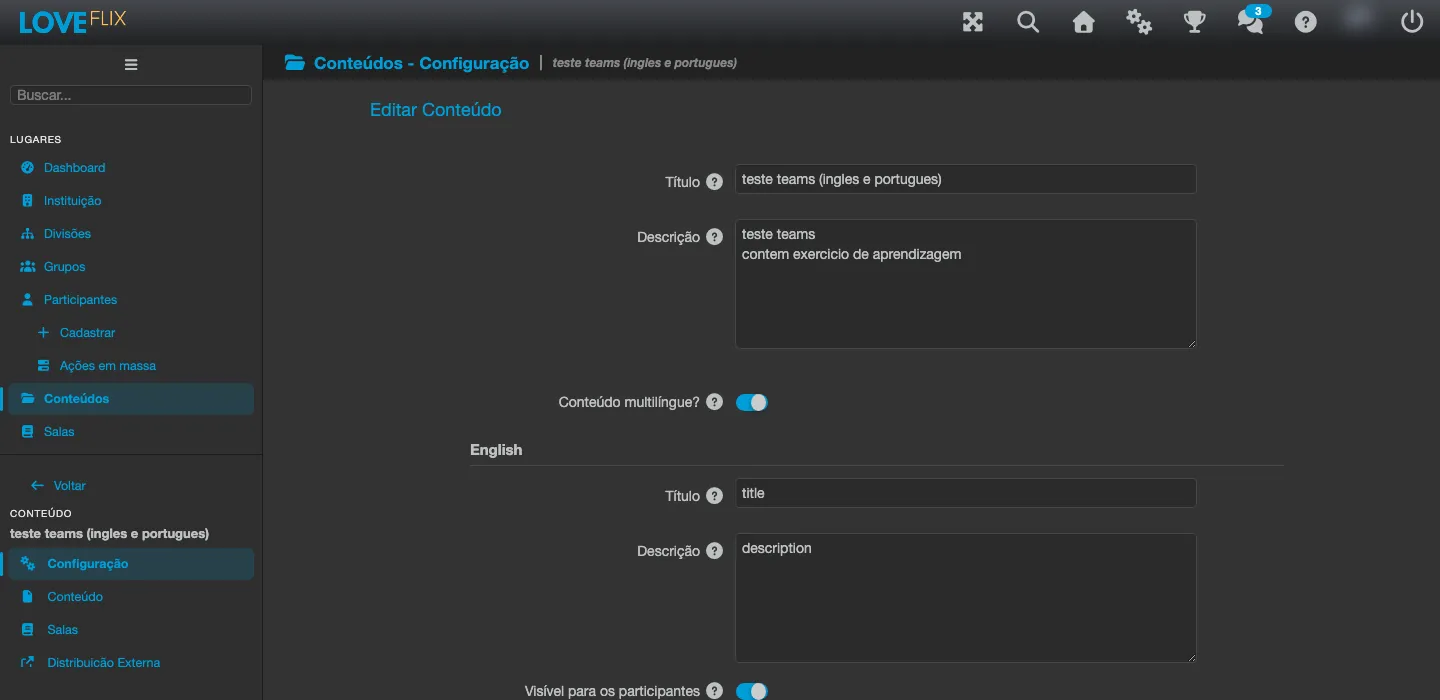Click the main Descrição text area
Screen dimensions: 1440x700
pos(965,284)
